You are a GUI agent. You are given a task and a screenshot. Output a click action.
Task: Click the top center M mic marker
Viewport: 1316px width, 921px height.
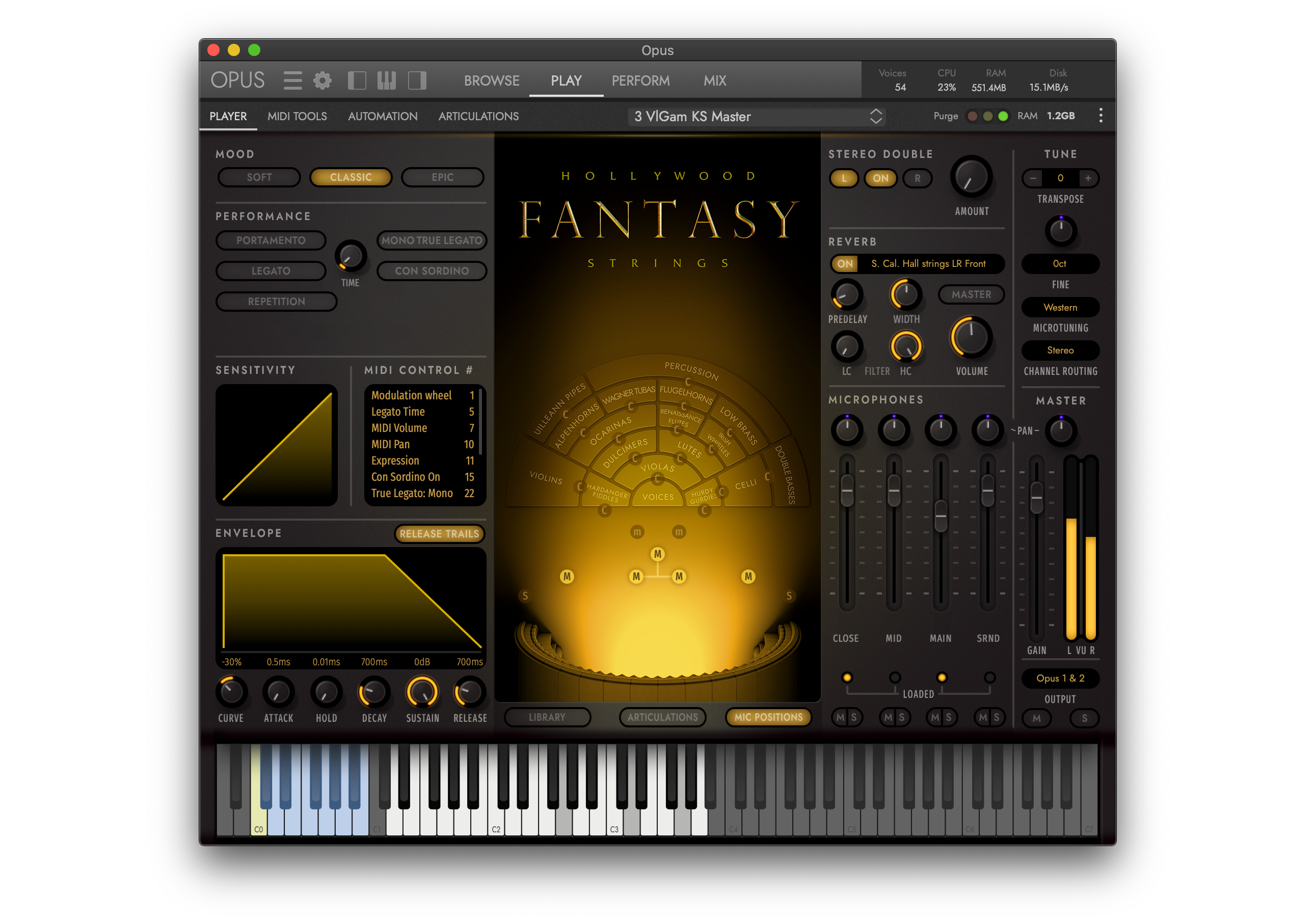click(657, 554)
